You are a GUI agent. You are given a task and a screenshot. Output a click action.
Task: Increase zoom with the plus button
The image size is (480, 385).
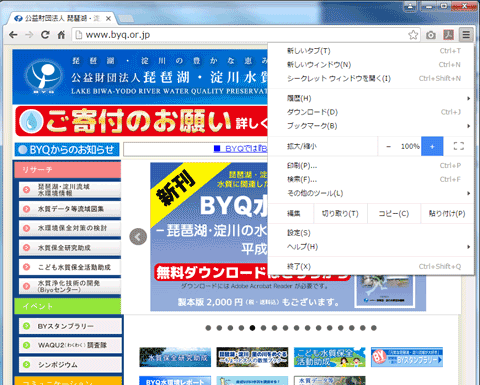(432, 146)
